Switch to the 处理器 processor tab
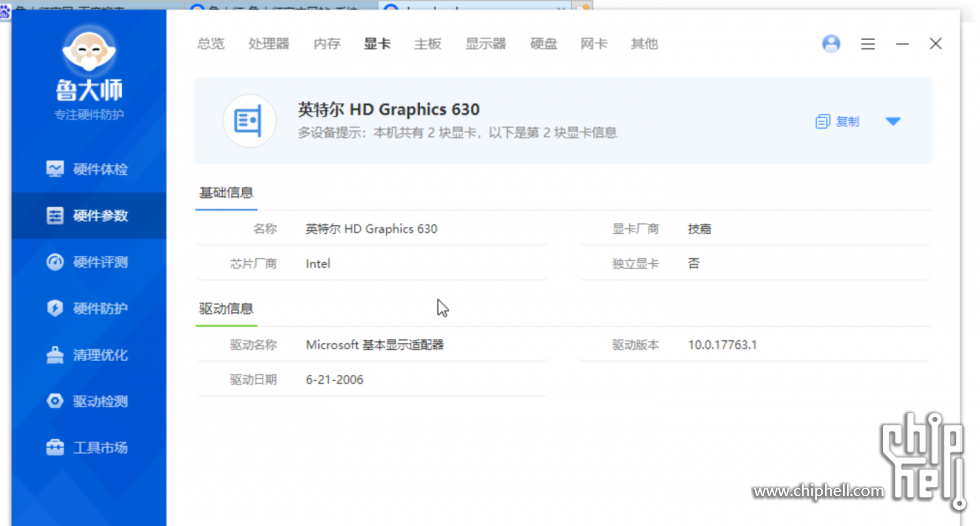 269,44
